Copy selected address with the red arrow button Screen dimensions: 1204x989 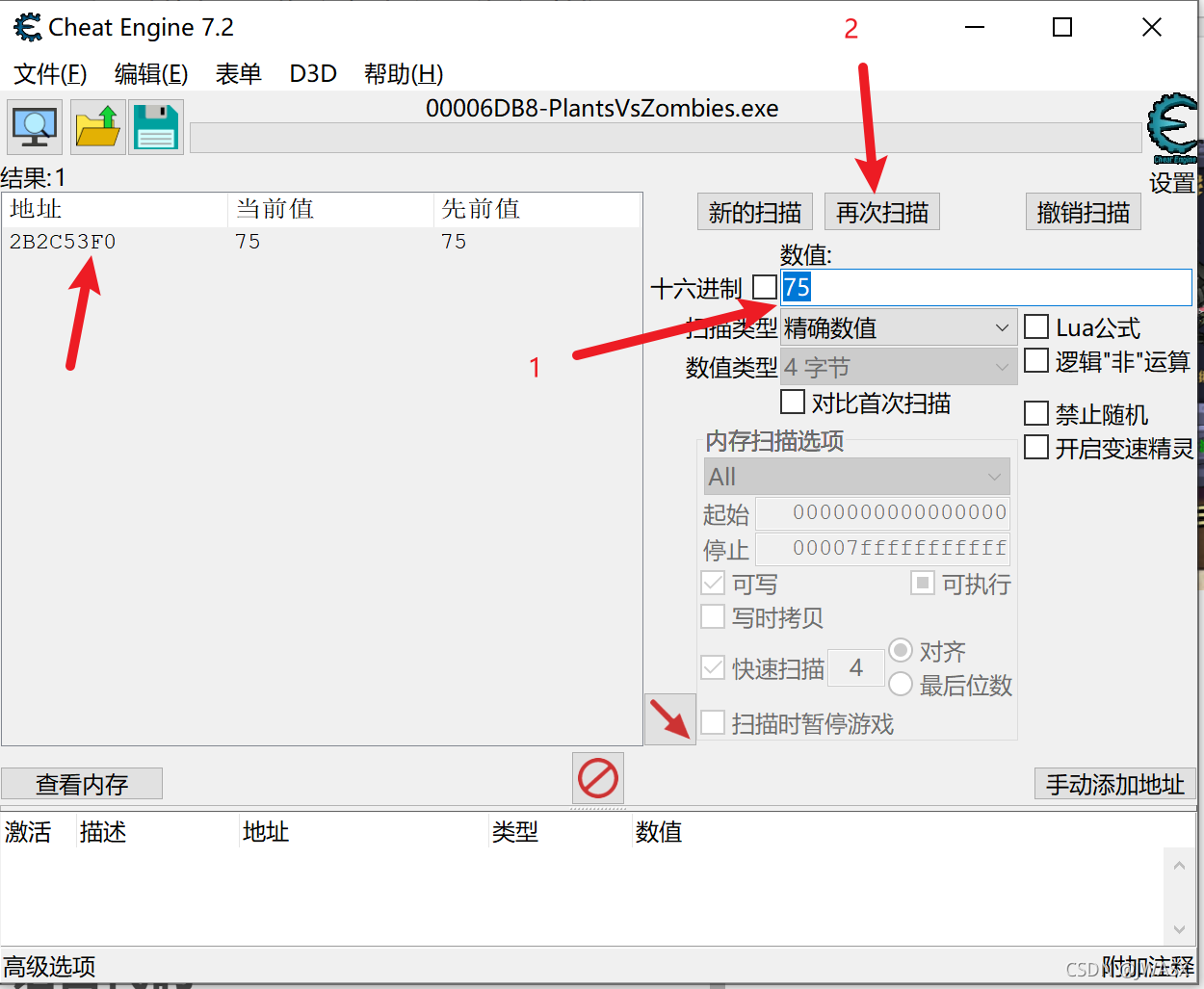tap(670, 719)
